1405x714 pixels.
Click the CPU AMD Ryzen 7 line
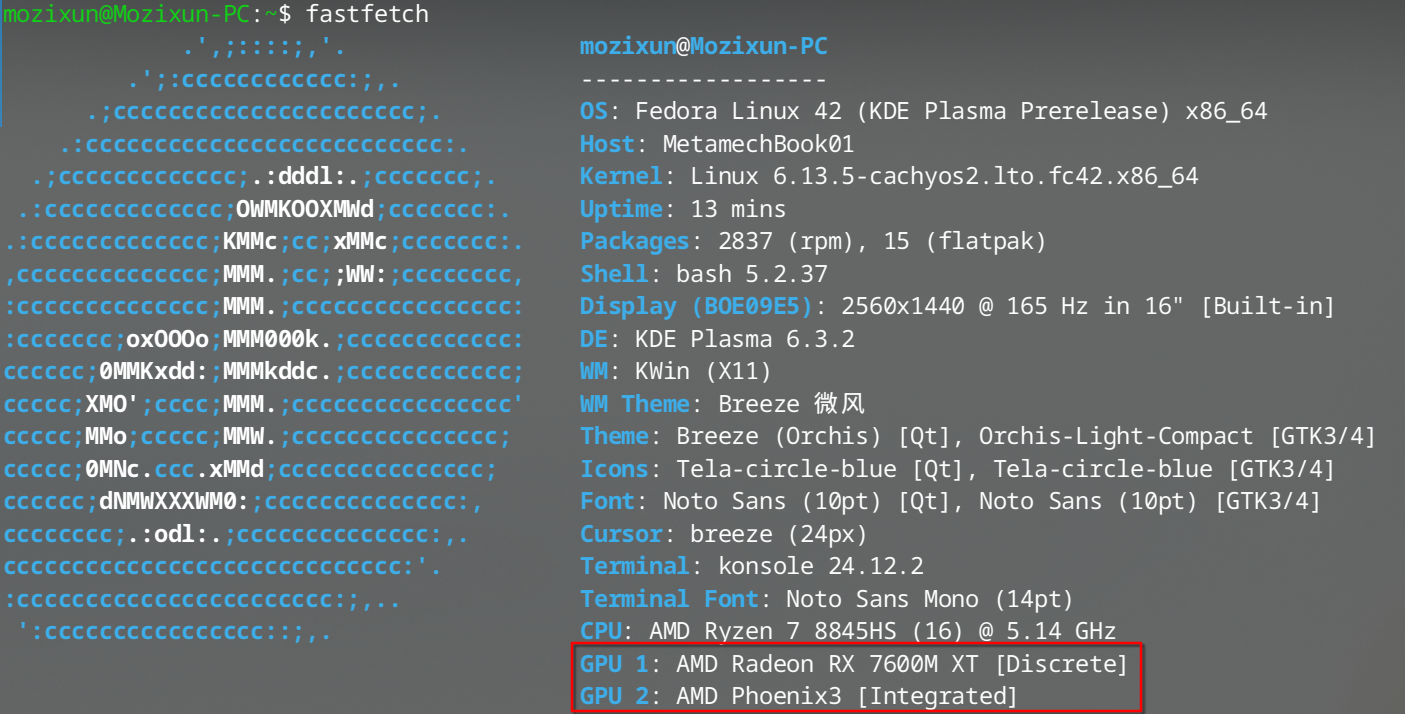847,631
